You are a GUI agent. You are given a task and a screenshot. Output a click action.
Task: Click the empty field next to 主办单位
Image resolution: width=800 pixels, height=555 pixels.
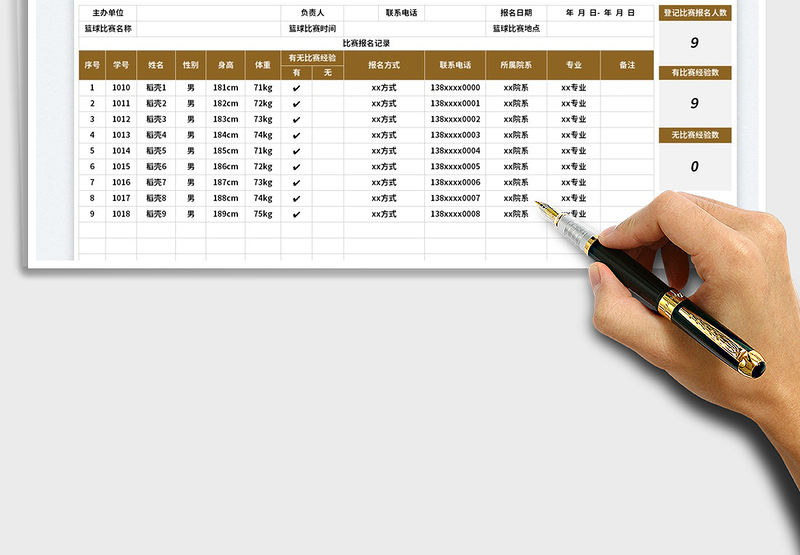[x=209, y=13]
